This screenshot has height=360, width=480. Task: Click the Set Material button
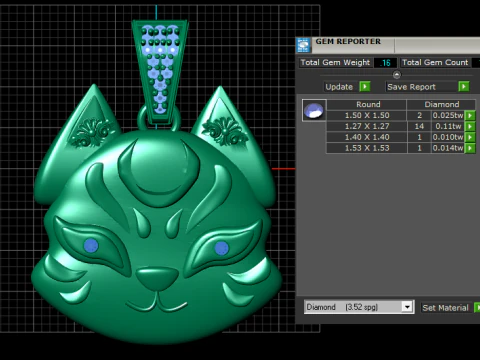click(445, 308)
